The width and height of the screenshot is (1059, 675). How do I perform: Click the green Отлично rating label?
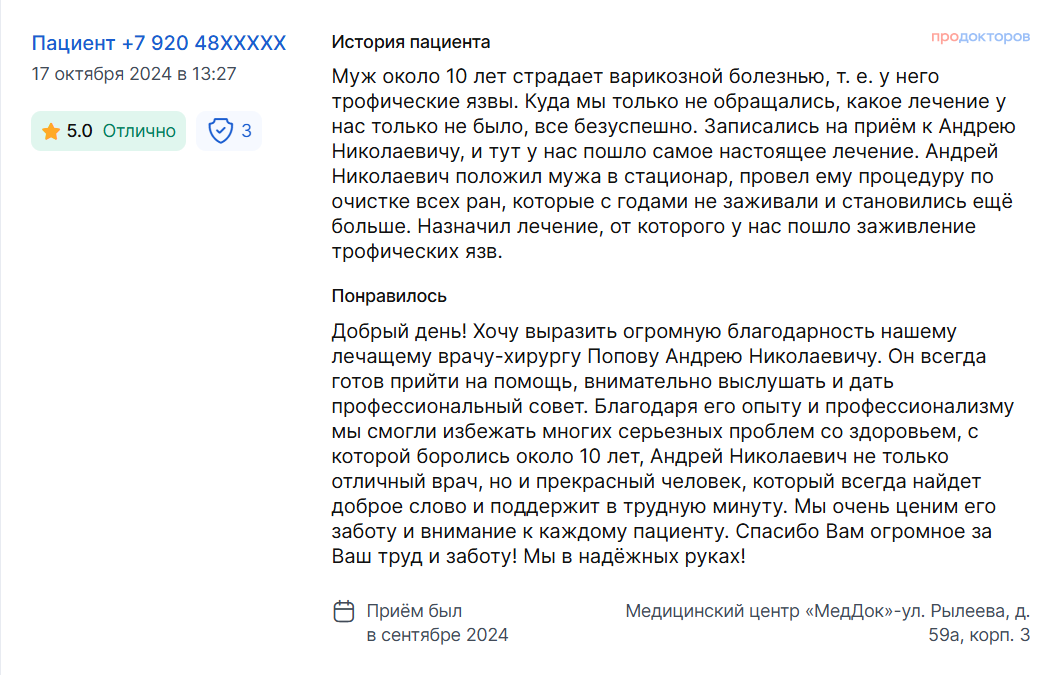click(139, 131)
